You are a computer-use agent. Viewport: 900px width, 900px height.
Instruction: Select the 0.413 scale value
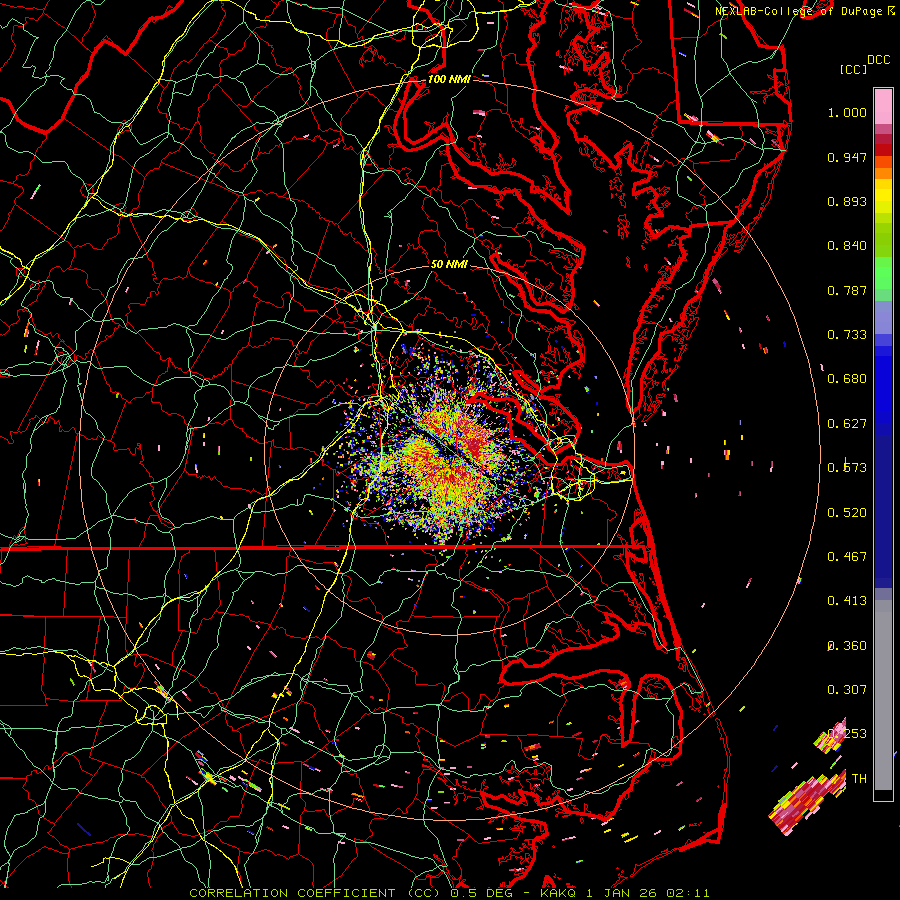(847, 601)
